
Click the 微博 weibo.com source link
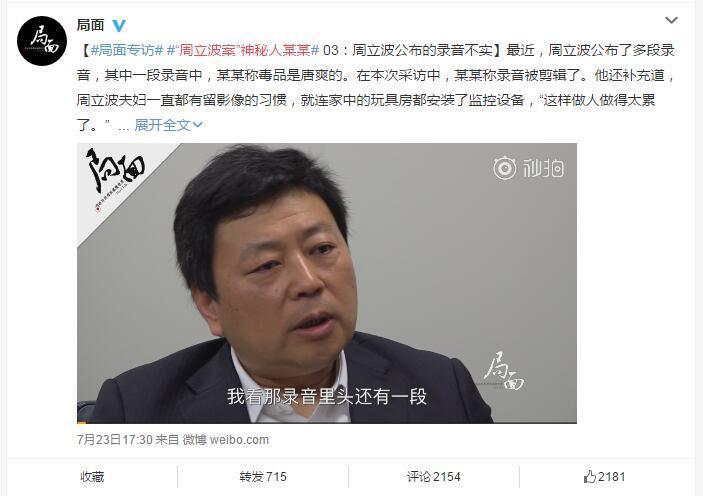tap(226, 439)
